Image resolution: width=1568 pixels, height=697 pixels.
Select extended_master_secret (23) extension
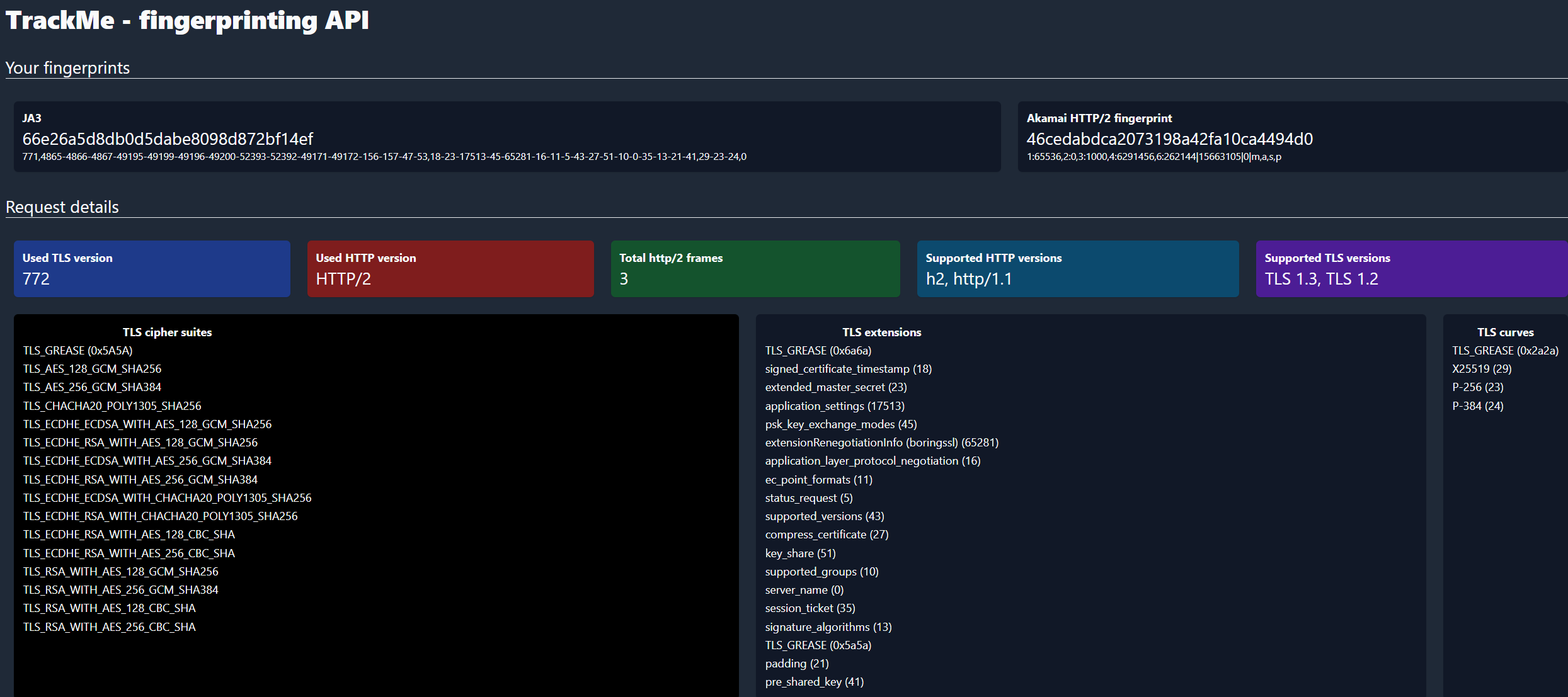pyautogui.click(x=836, y=387)
